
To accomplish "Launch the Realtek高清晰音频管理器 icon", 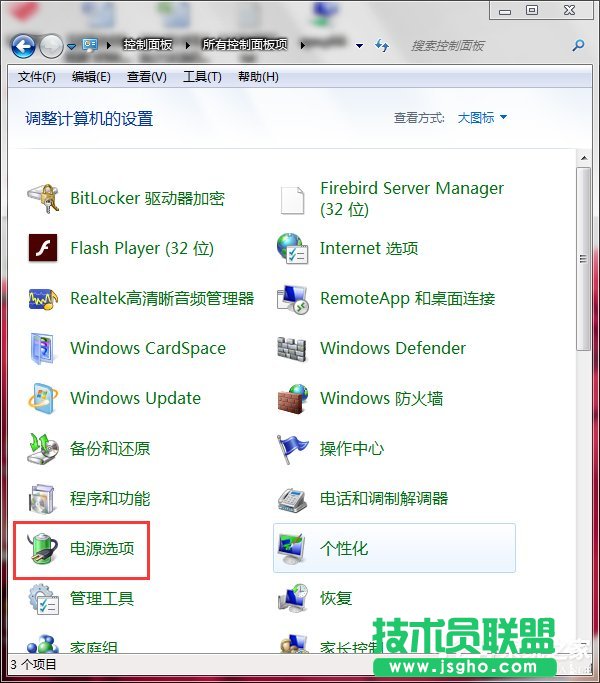I will click(x=43, y=298).
